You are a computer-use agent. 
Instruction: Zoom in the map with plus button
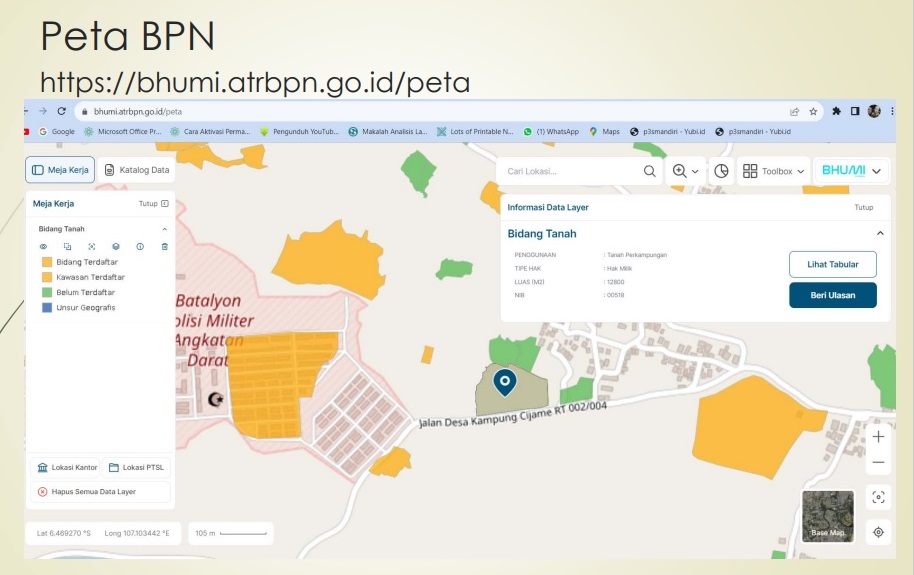tap(878, 437)
